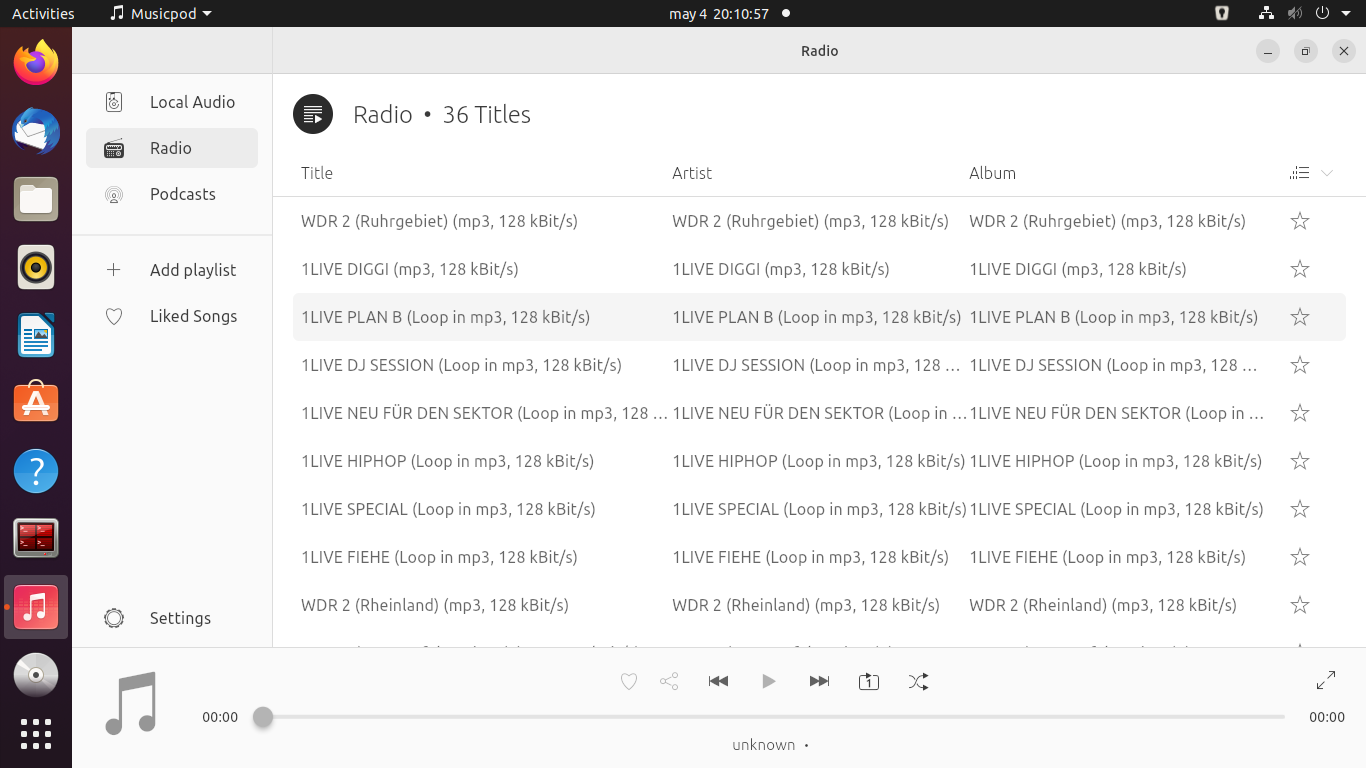Click the share icon in player

(669, 682)
